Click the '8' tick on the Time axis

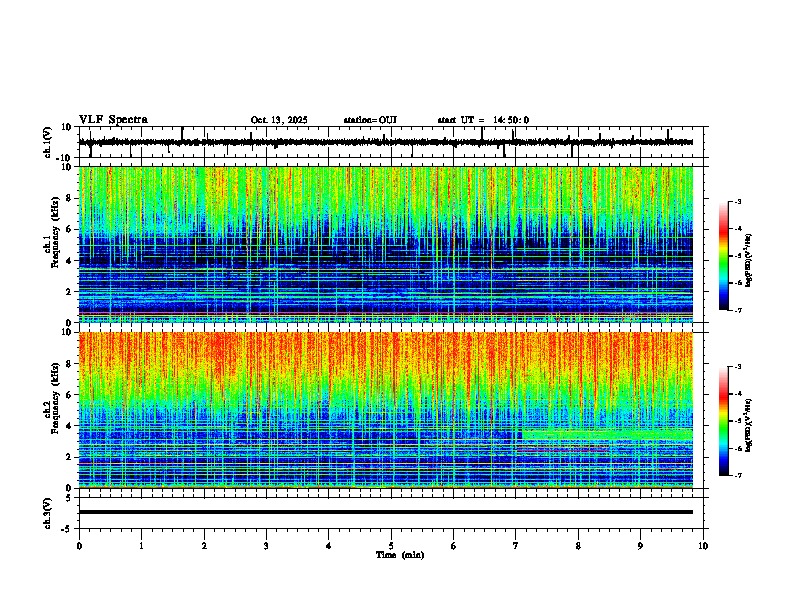[578, 546]
